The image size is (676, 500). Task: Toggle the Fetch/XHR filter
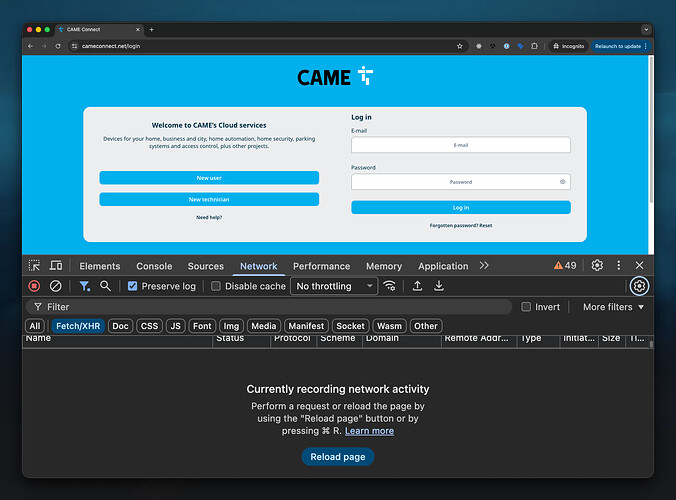pos(78,326)
